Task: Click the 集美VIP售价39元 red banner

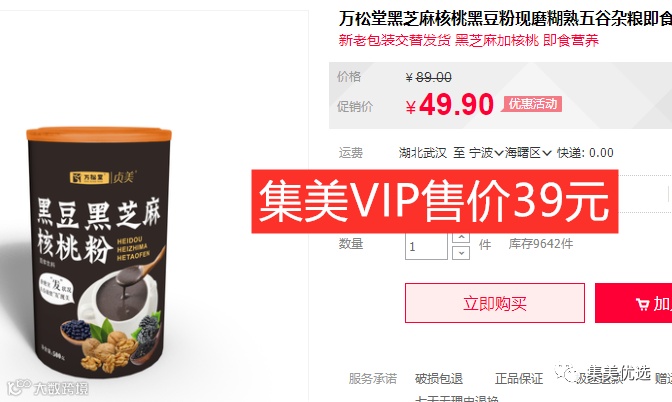Action: (x=435, y=201)
